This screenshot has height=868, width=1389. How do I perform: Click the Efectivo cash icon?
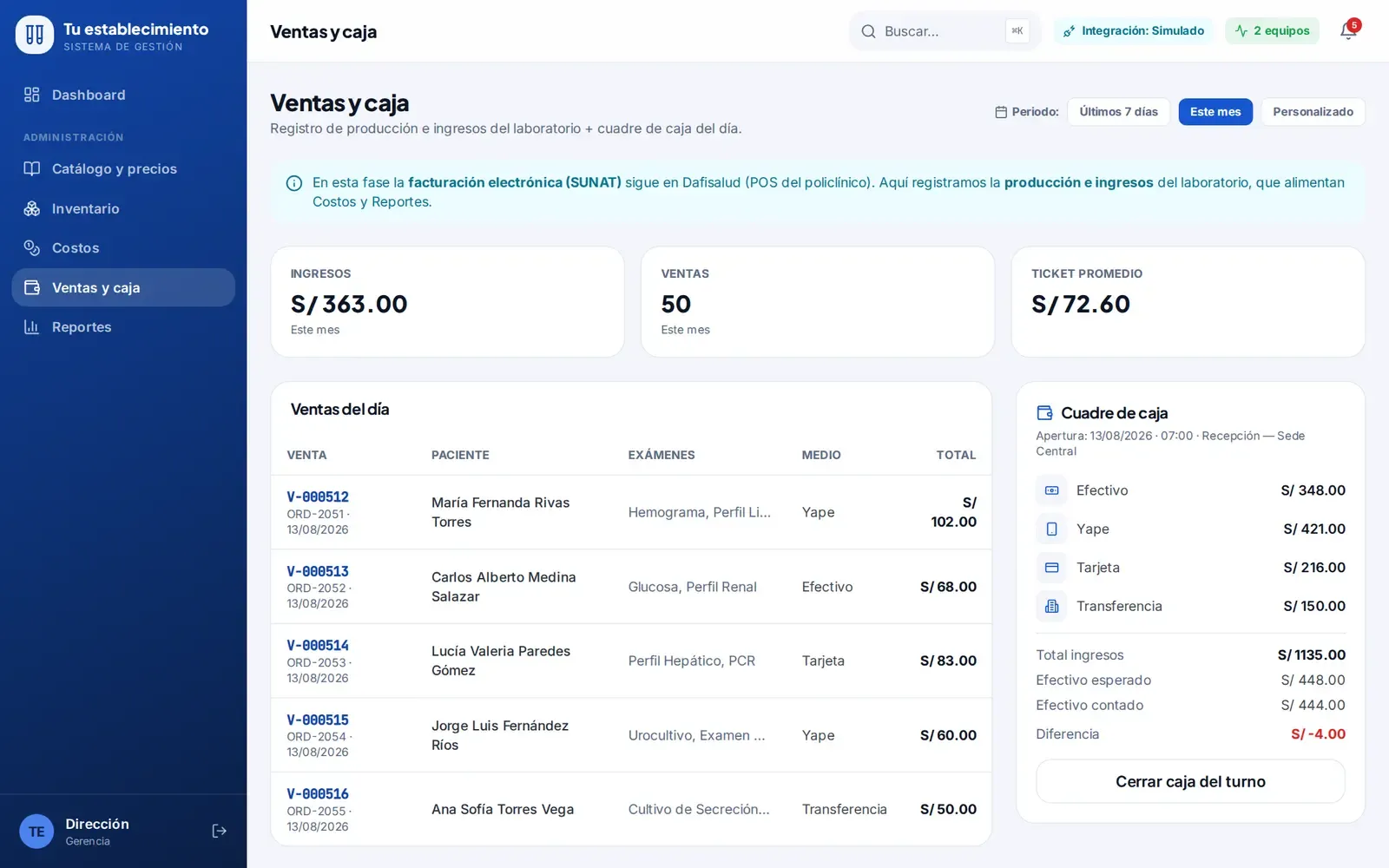1051,490
